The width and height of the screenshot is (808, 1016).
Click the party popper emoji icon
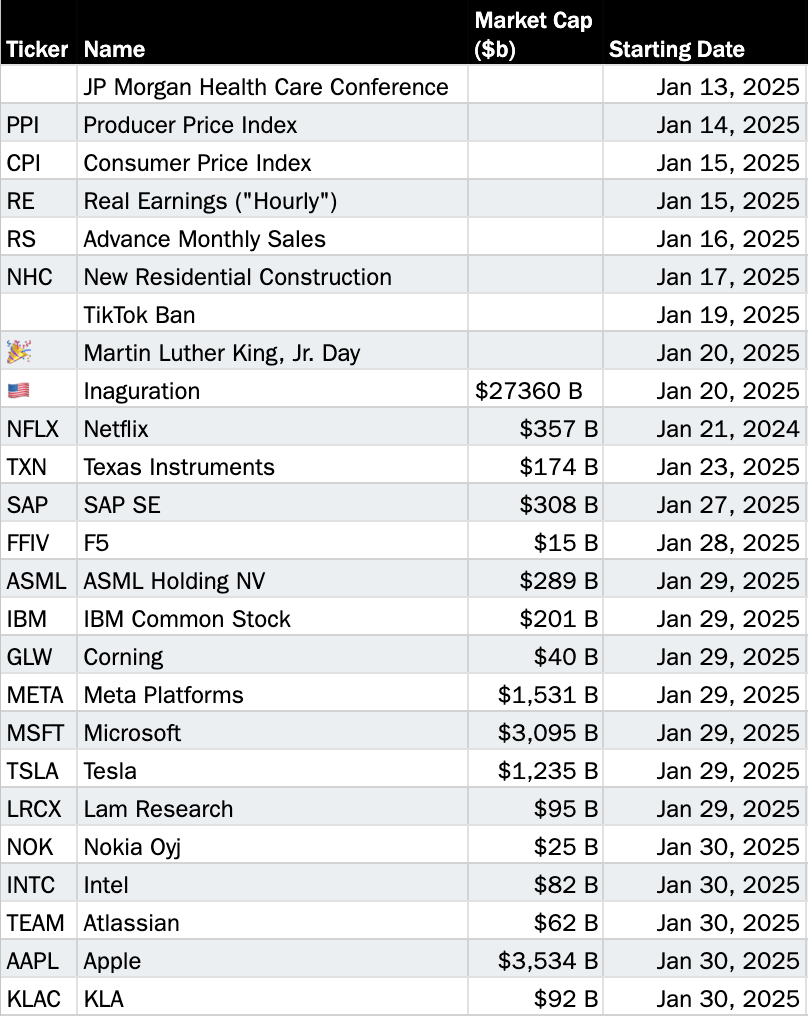[x=19, y=352]
